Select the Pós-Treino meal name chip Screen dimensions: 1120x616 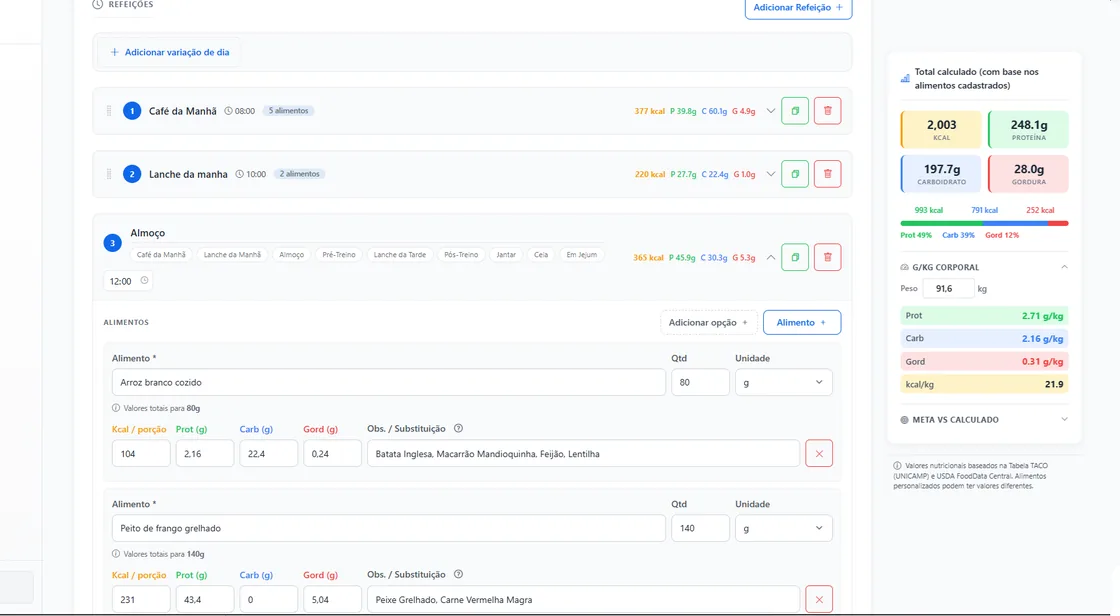pos(461,255)
